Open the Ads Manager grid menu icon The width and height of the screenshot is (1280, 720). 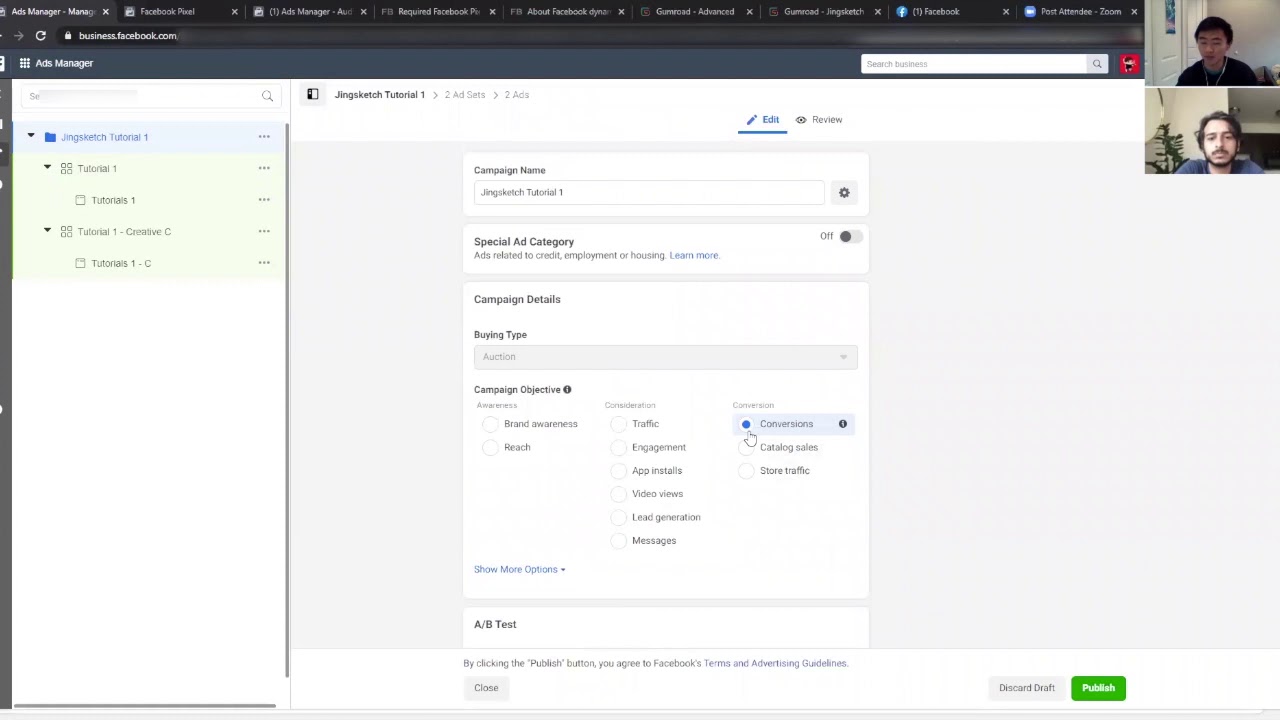click(x=24, y=63)
